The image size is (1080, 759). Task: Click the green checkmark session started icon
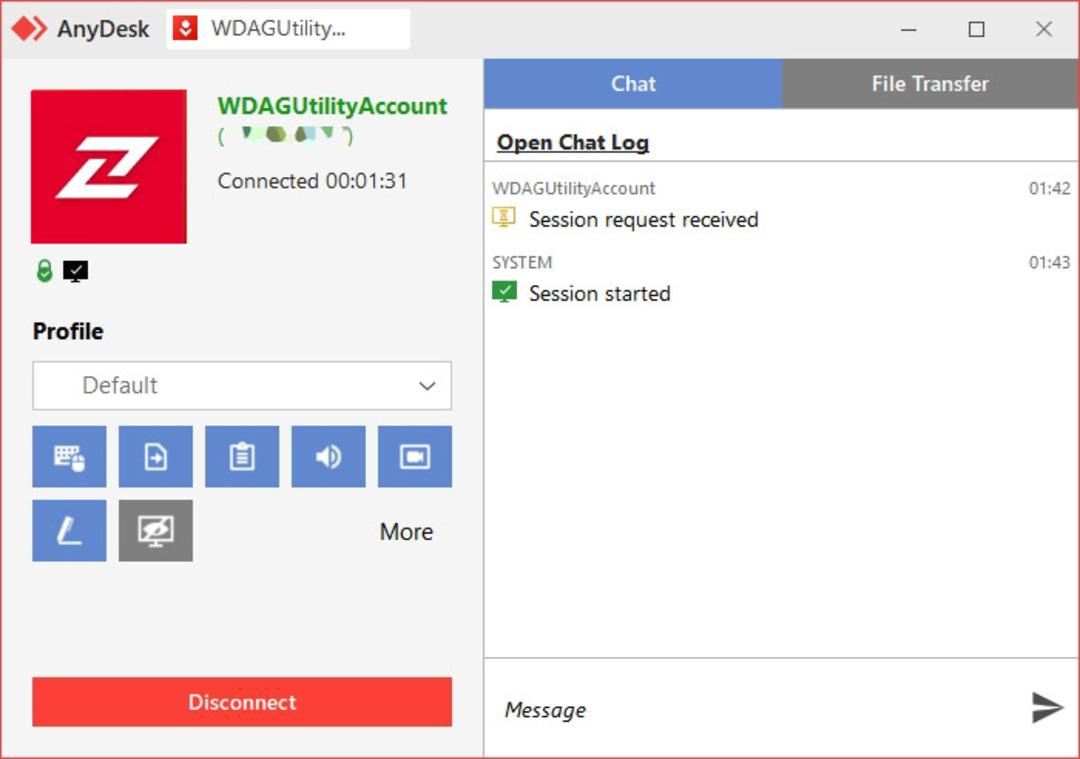click(x=504, y=292)
